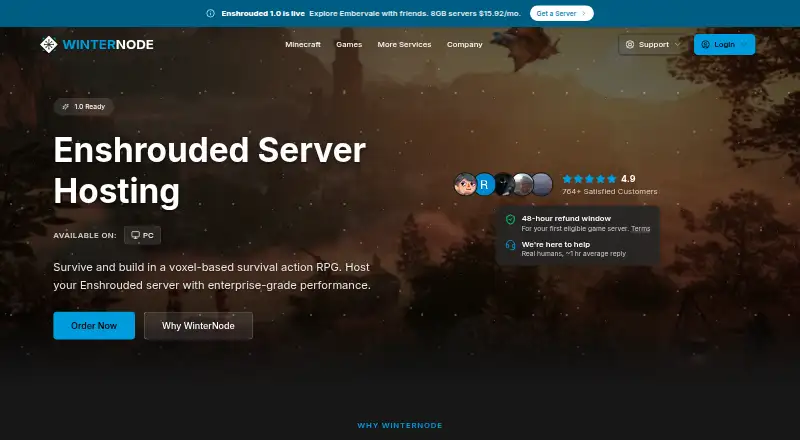Click the WHY WINTERNODE section label

point(399,425)
